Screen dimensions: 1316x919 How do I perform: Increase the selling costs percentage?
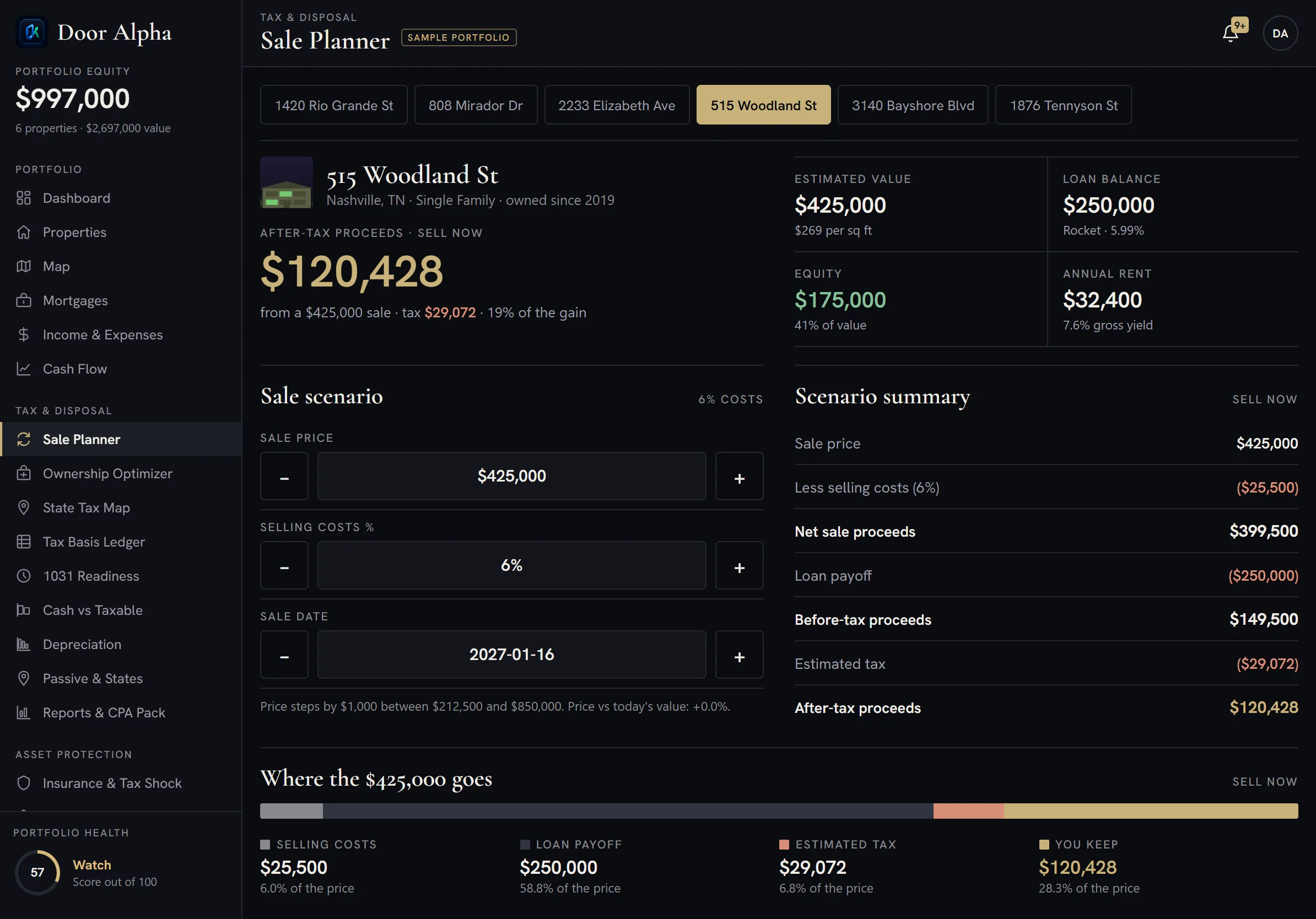[740, 565]
